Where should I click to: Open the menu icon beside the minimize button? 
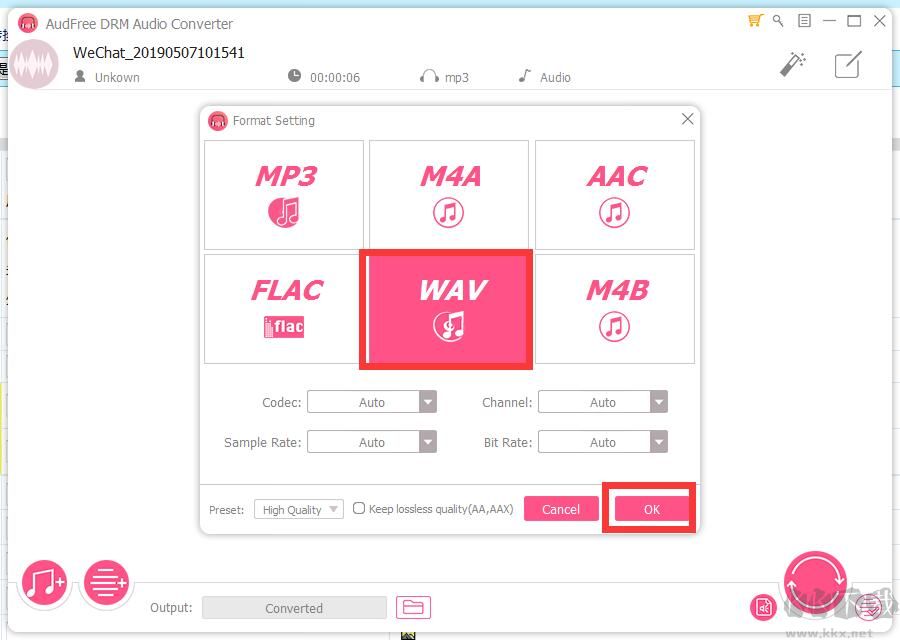(803, 20)
